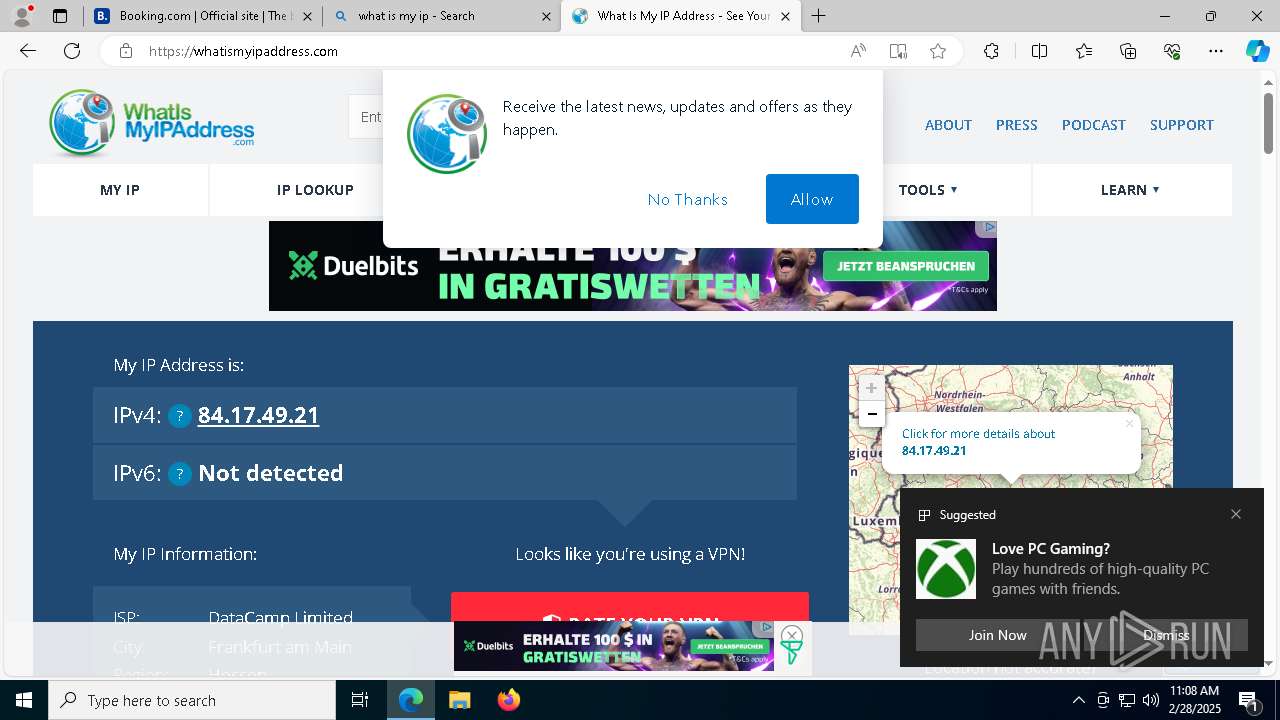The image size is (1280, 720).
Task: Open Immersive reader icon
Action: (898, 51)
